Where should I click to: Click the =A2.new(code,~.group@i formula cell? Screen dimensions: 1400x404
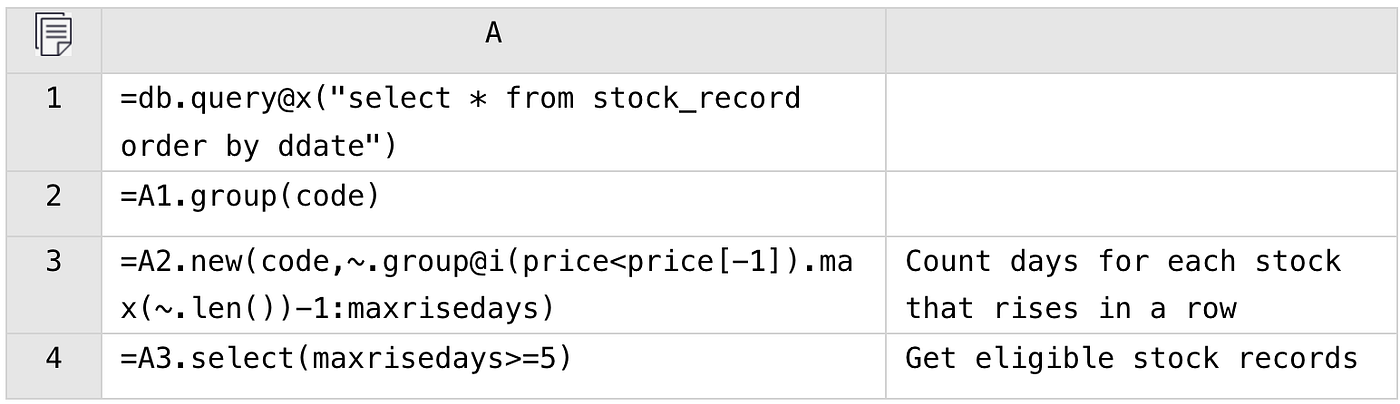[x=486, y=263]
